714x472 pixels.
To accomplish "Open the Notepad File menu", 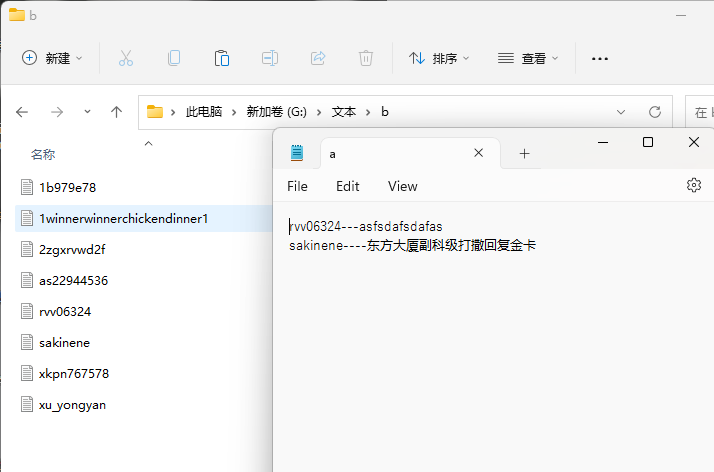I will tap(297, 187).
